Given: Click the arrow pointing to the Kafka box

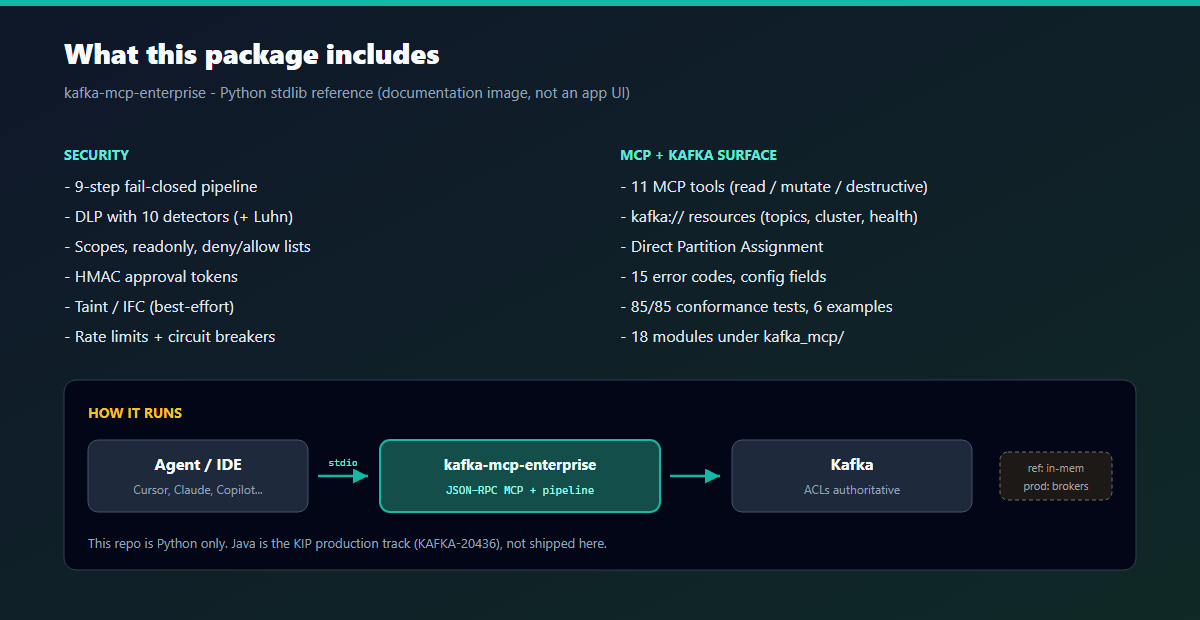Looking at the screenshot, I should (695, 476).
